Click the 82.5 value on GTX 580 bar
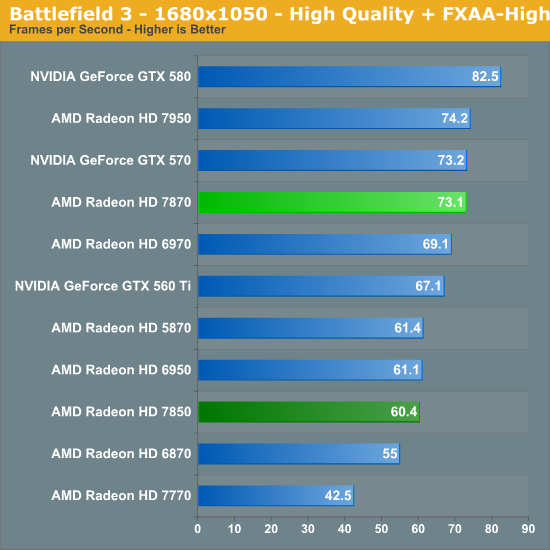This screenshot has height=550, width=550. pos(485,76)
